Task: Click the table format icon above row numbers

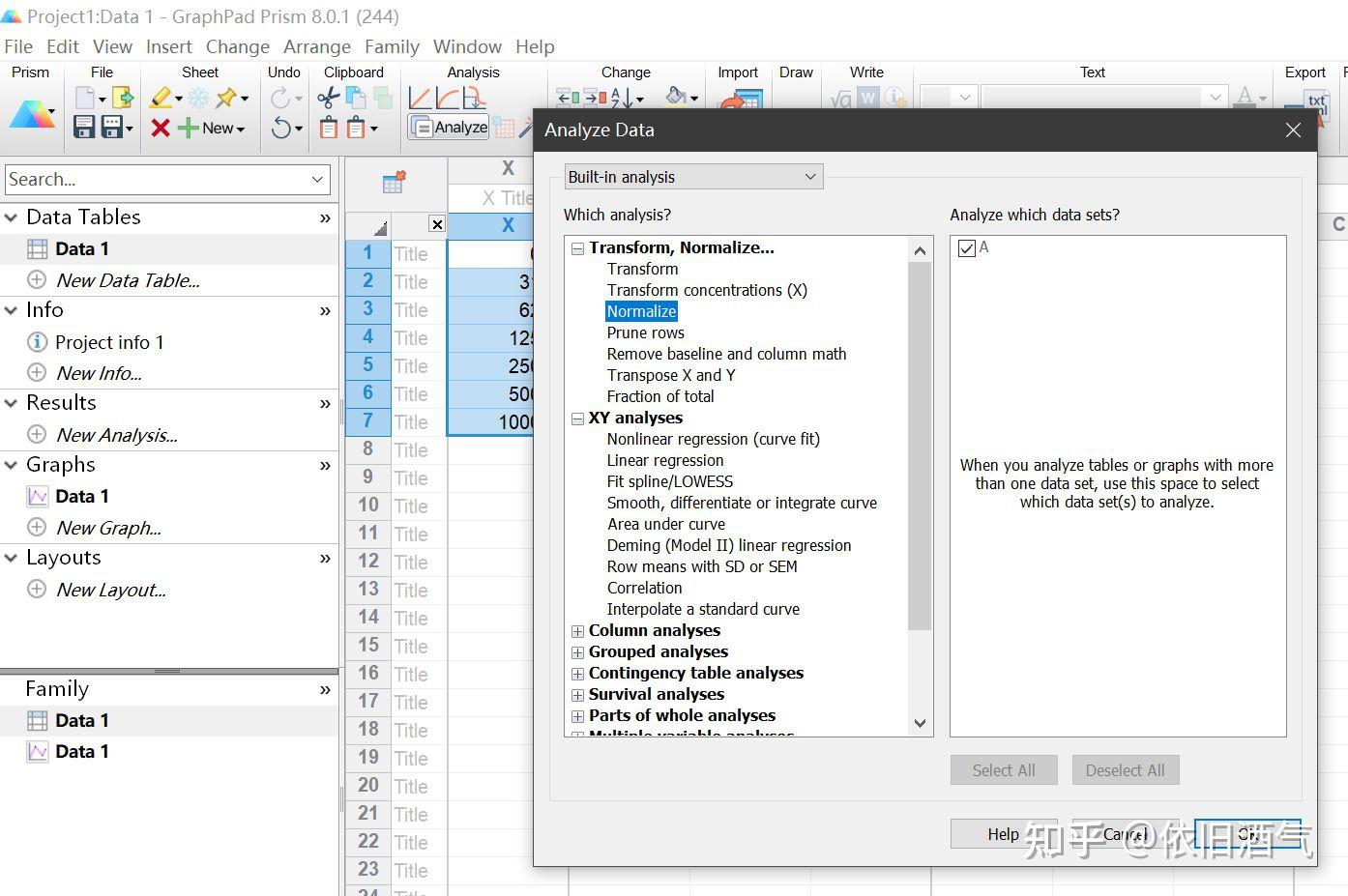Action: tap(394, 182)
